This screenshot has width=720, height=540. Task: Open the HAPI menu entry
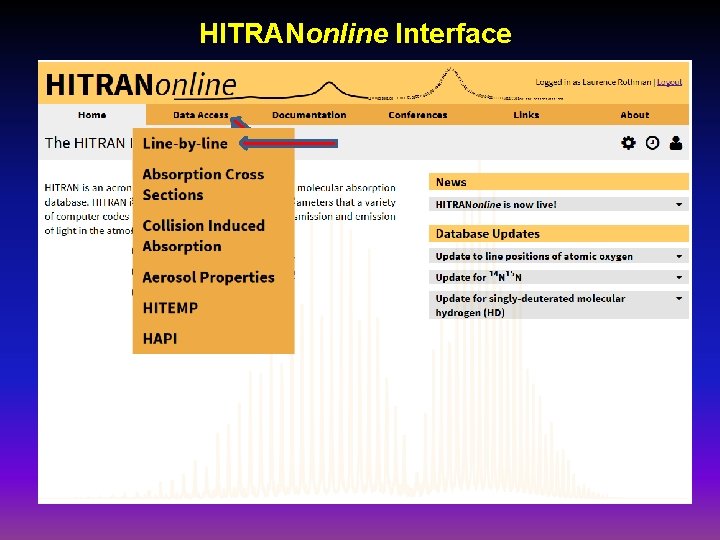[x=160, y=339]
